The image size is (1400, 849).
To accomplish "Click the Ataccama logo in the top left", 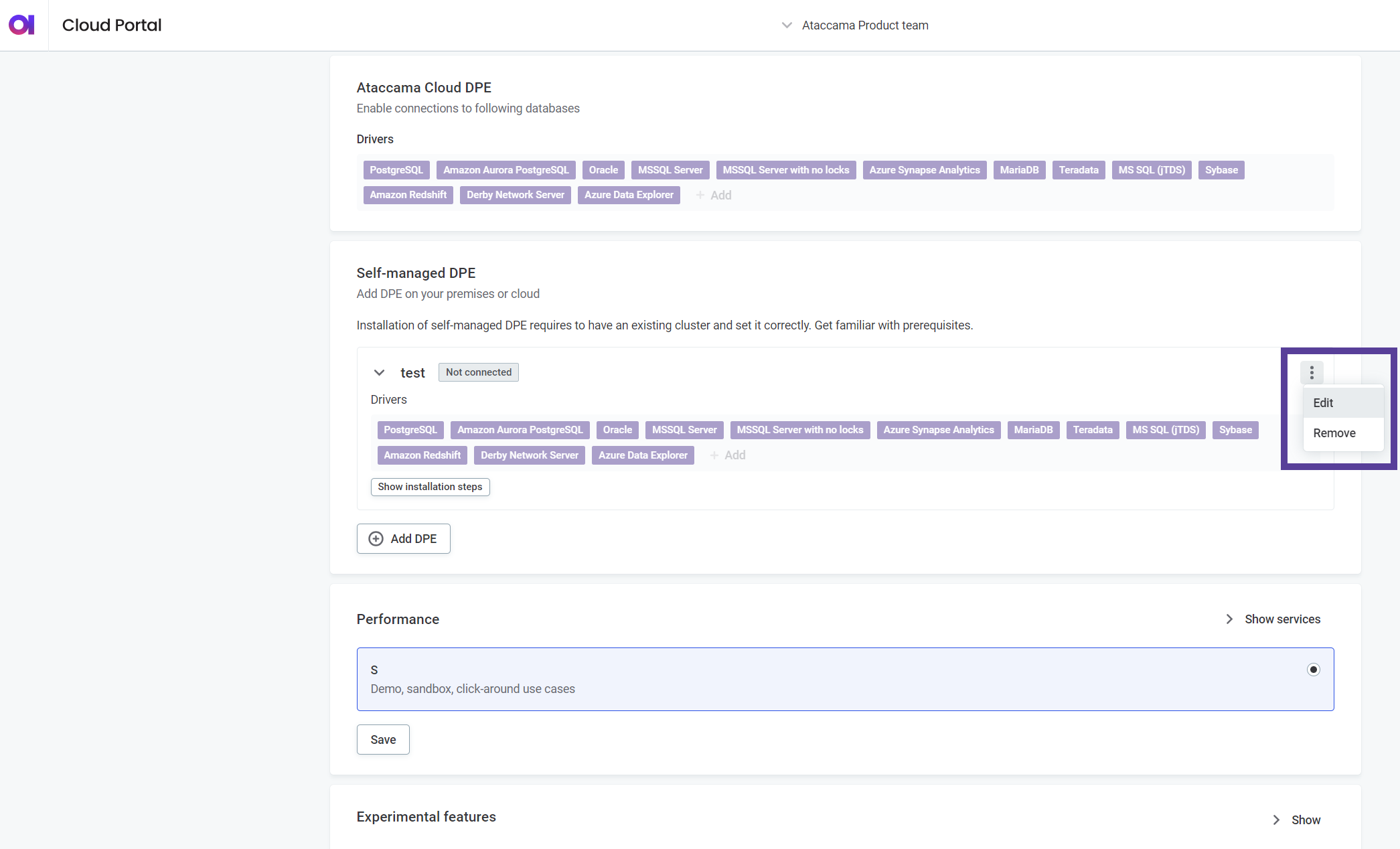I will pos(22,24).
